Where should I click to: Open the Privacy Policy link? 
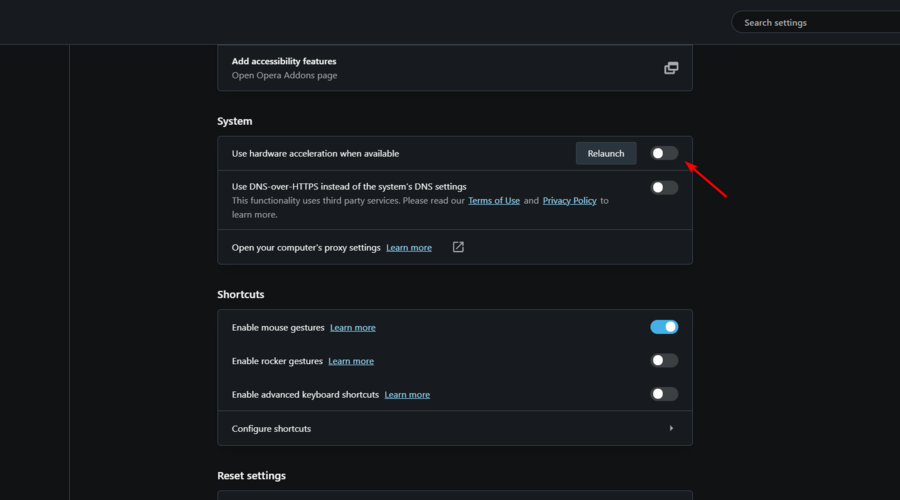[x=569, y=200]
